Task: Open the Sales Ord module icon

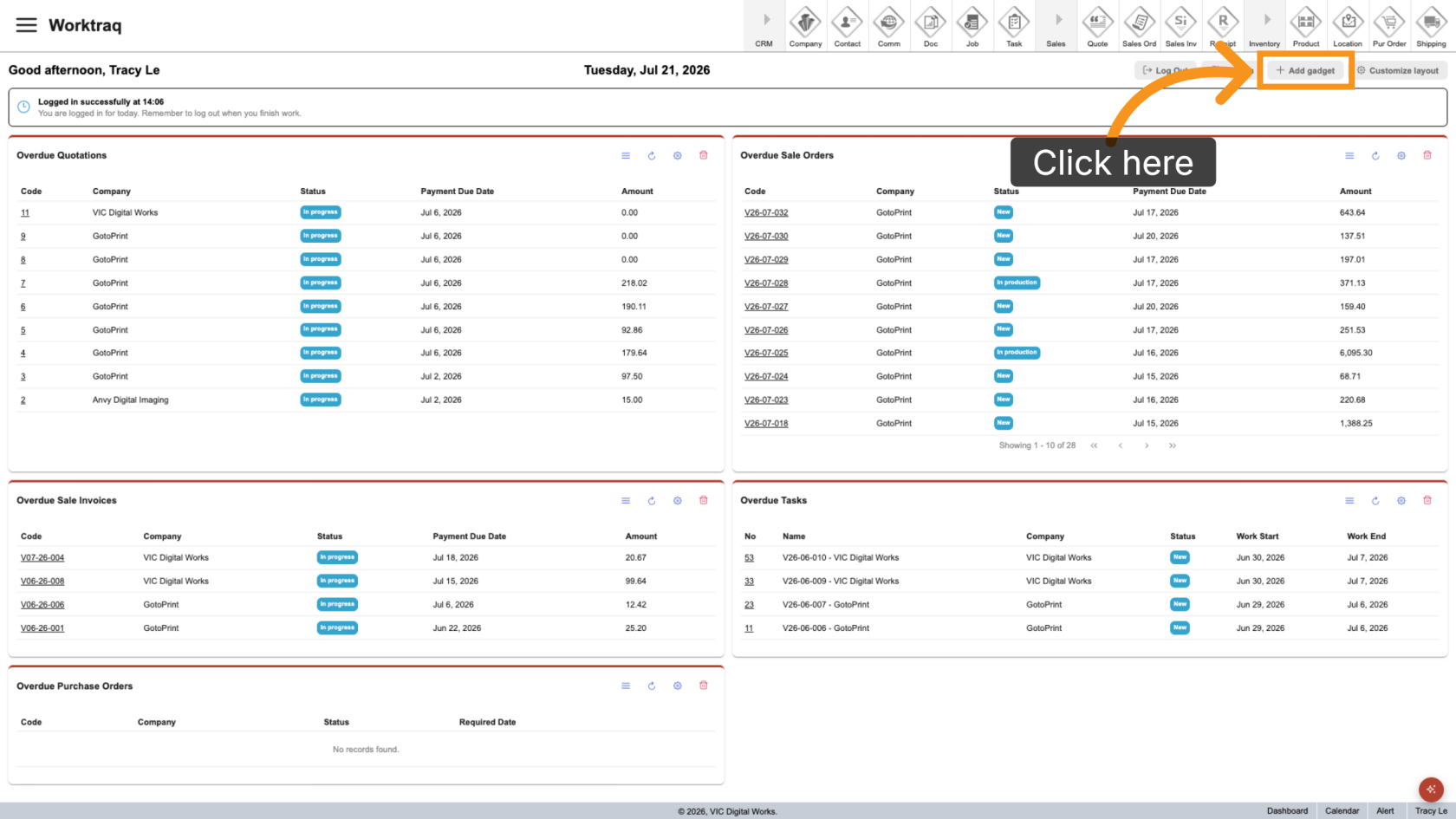Action: coord(1139,26)
